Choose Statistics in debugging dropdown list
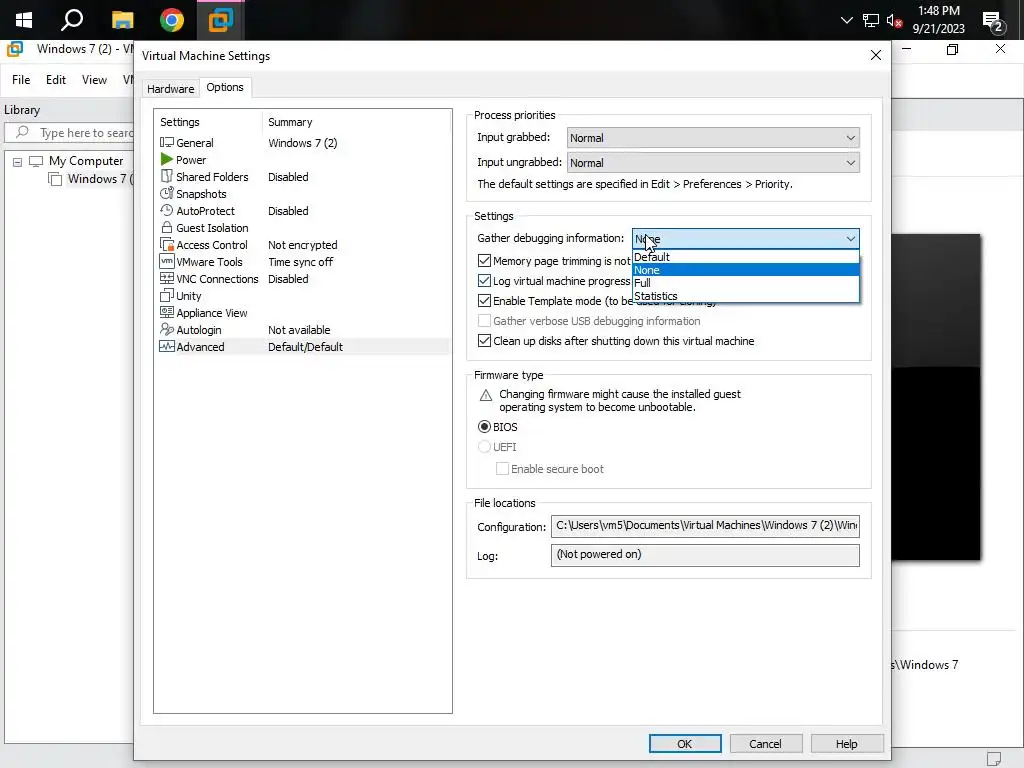This screenshot has width=1024, height=768. click(746, 296)
